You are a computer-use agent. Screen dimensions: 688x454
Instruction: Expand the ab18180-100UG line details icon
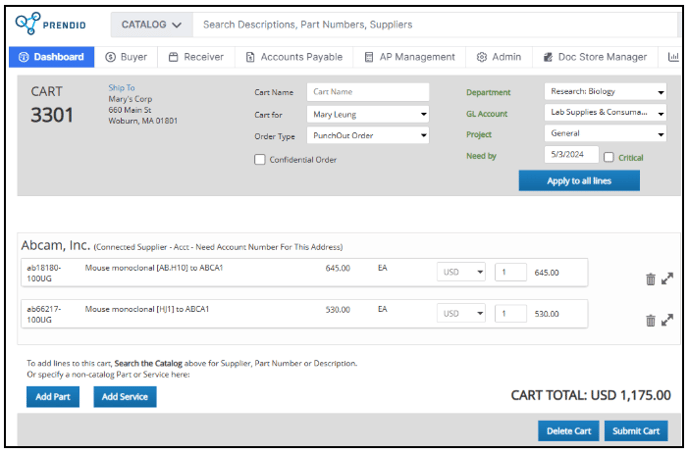pyautogui.click(x=667, y=279)
